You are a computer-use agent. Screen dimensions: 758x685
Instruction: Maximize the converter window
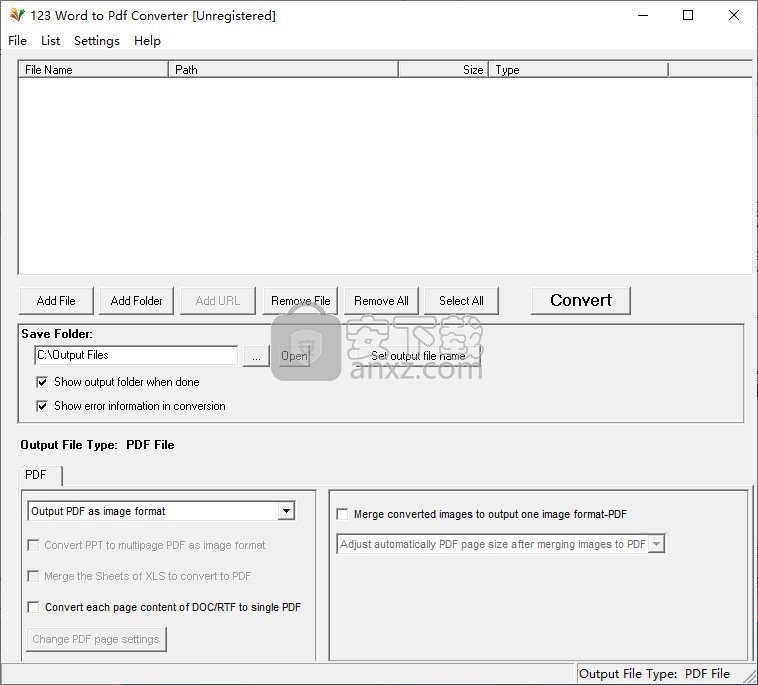(688, 15)
